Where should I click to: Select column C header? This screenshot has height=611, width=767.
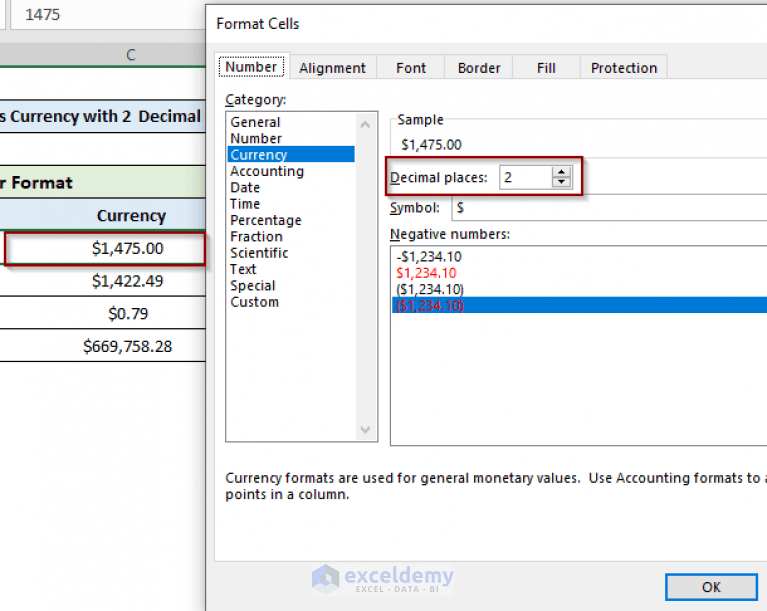coord(103,54)
